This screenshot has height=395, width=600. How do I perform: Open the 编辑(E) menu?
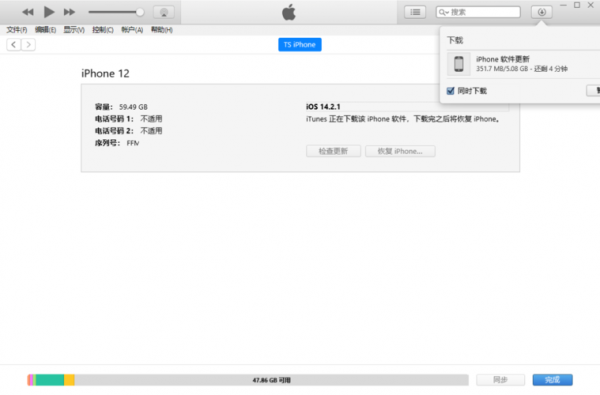point(45,30)
